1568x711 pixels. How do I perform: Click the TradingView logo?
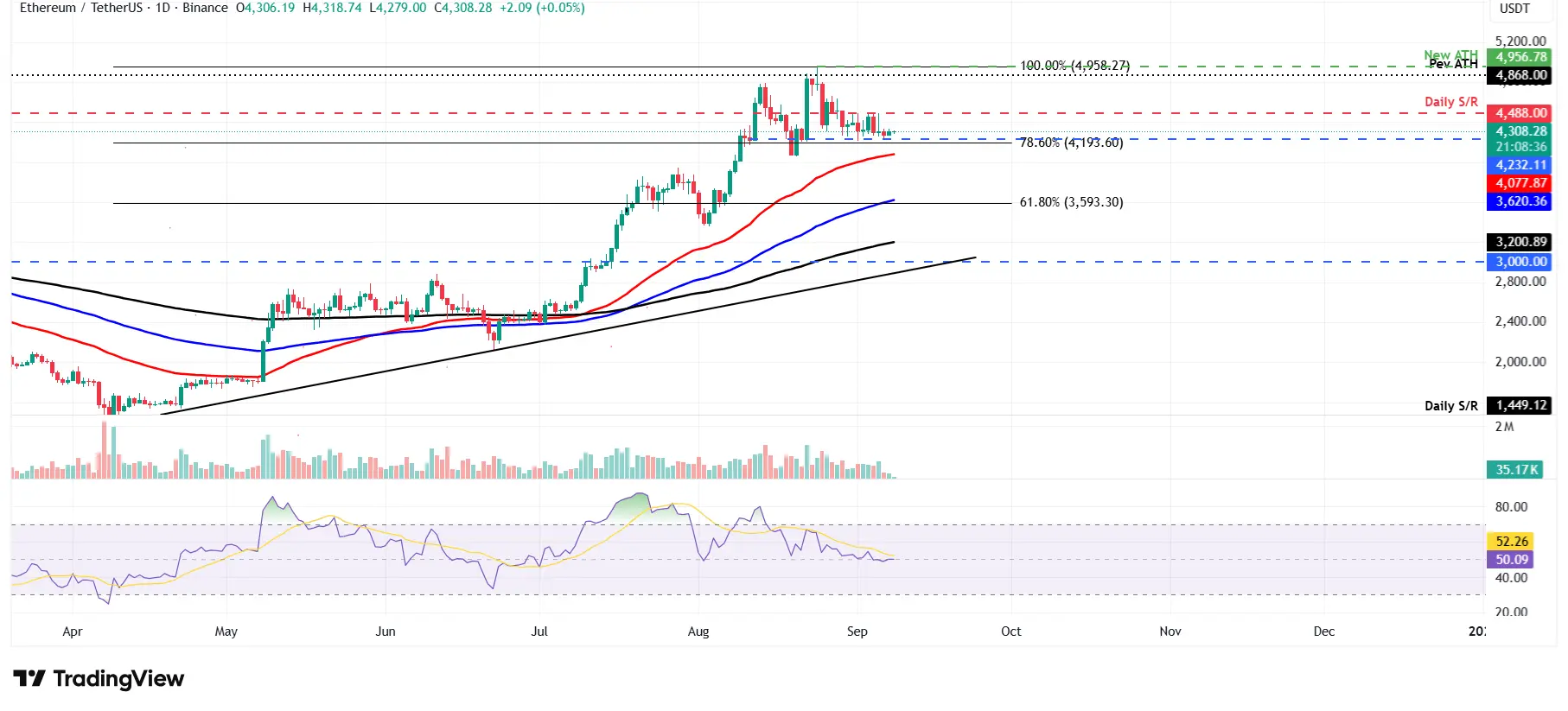(99, 679)
